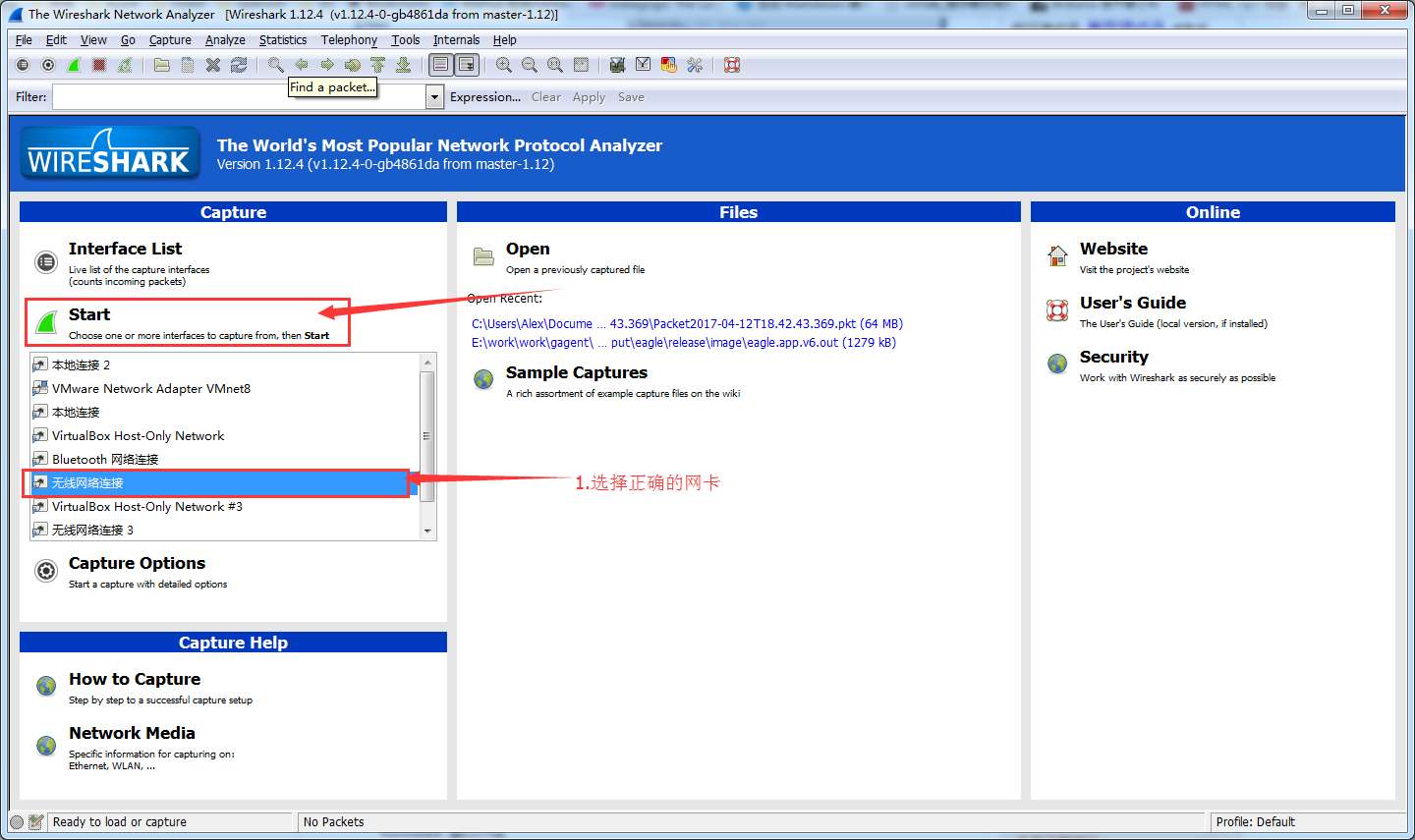Screen dimensions: 1415x840
Task: Open coloring rules toolbar icon
Action: (669, 65)
